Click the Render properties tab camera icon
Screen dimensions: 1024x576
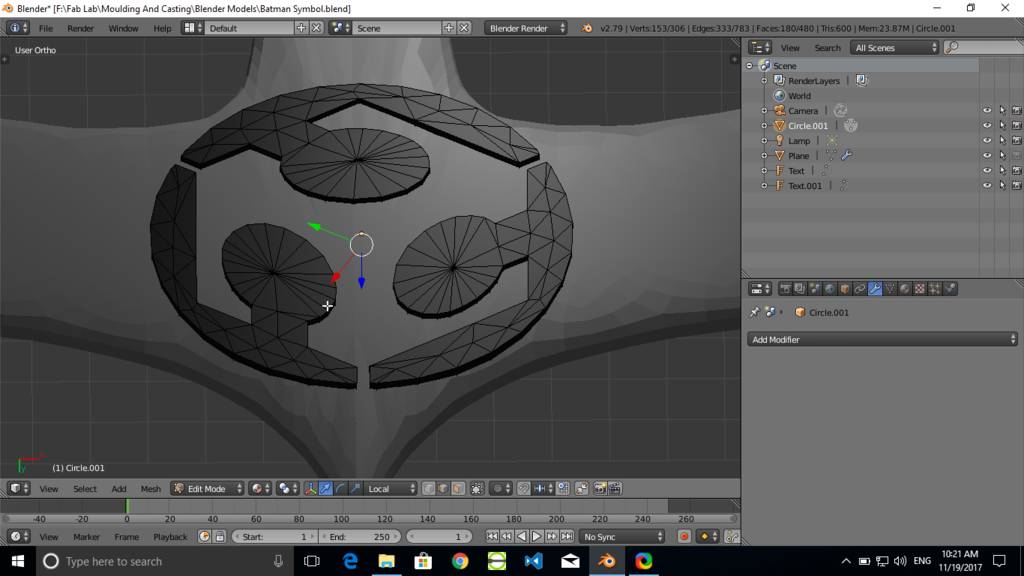coord(785,289)
